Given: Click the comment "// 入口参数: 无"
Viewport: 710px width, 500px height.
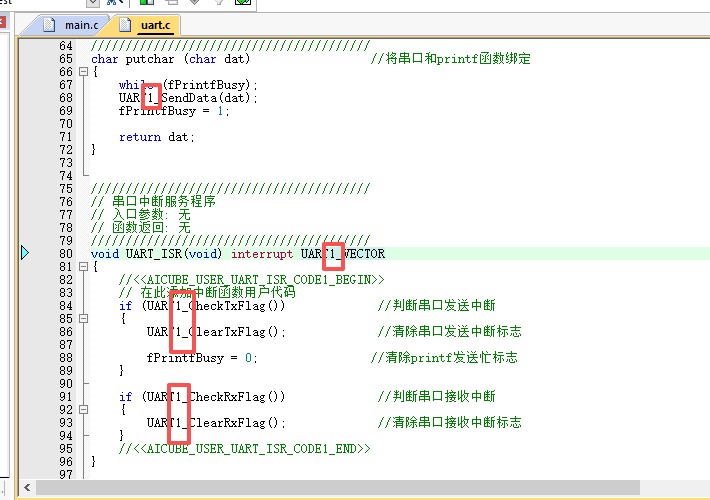Looking at the screenshot, I should pos(140,215).
